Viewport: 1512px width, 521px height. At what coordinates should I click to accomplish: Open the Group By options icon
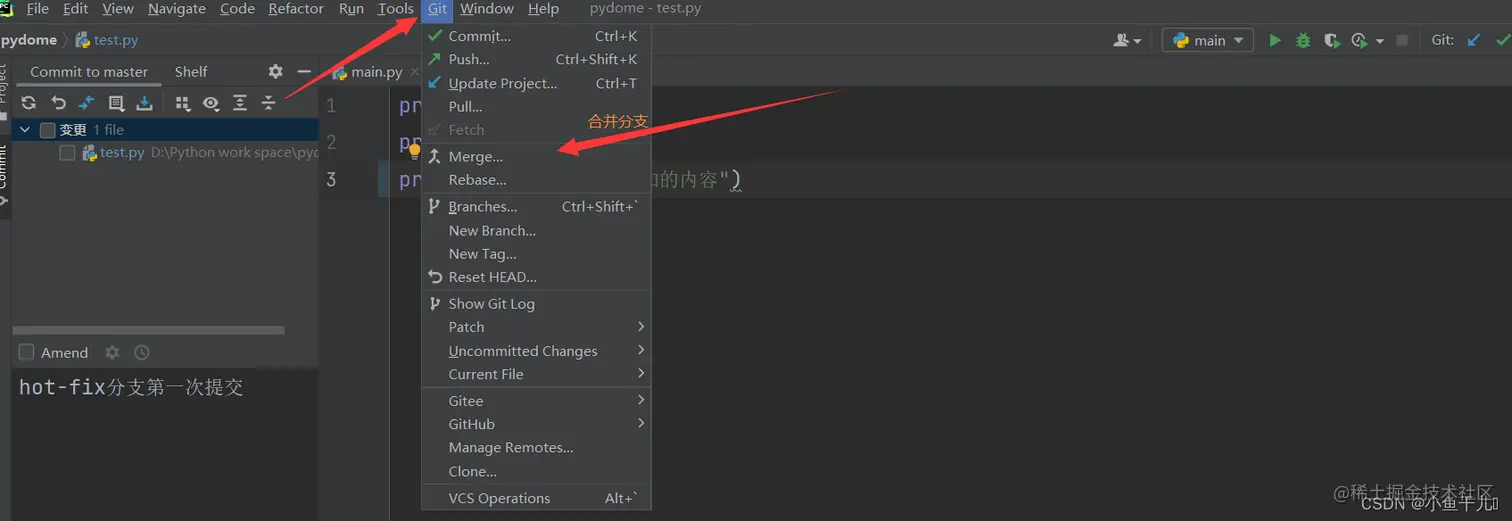pyautogui.click(x=183, y=103)
